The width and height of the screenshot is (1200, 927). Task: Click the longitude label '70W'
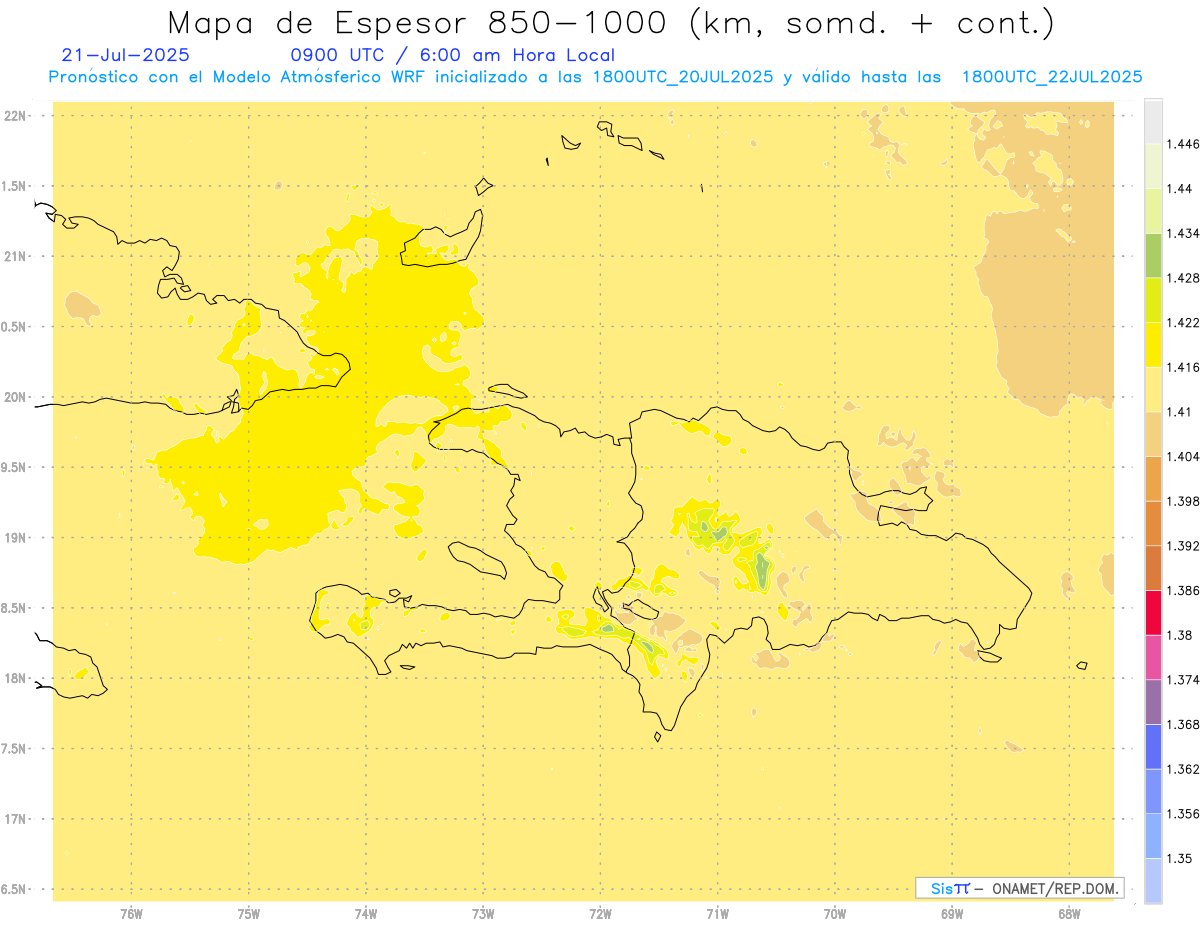(835, 914)
